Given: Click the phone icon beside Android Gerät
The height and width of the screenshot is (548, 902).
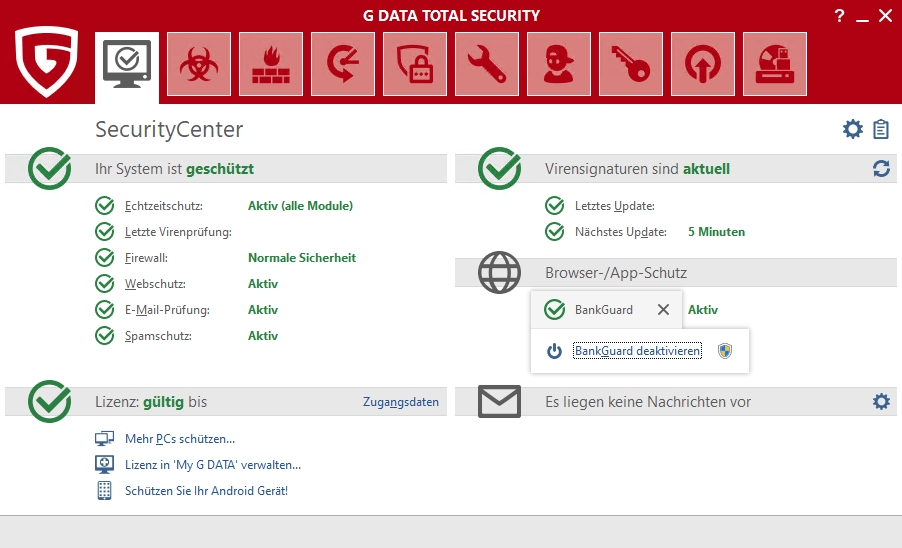Looking at the screenshot, I should (x=104, y=490).
